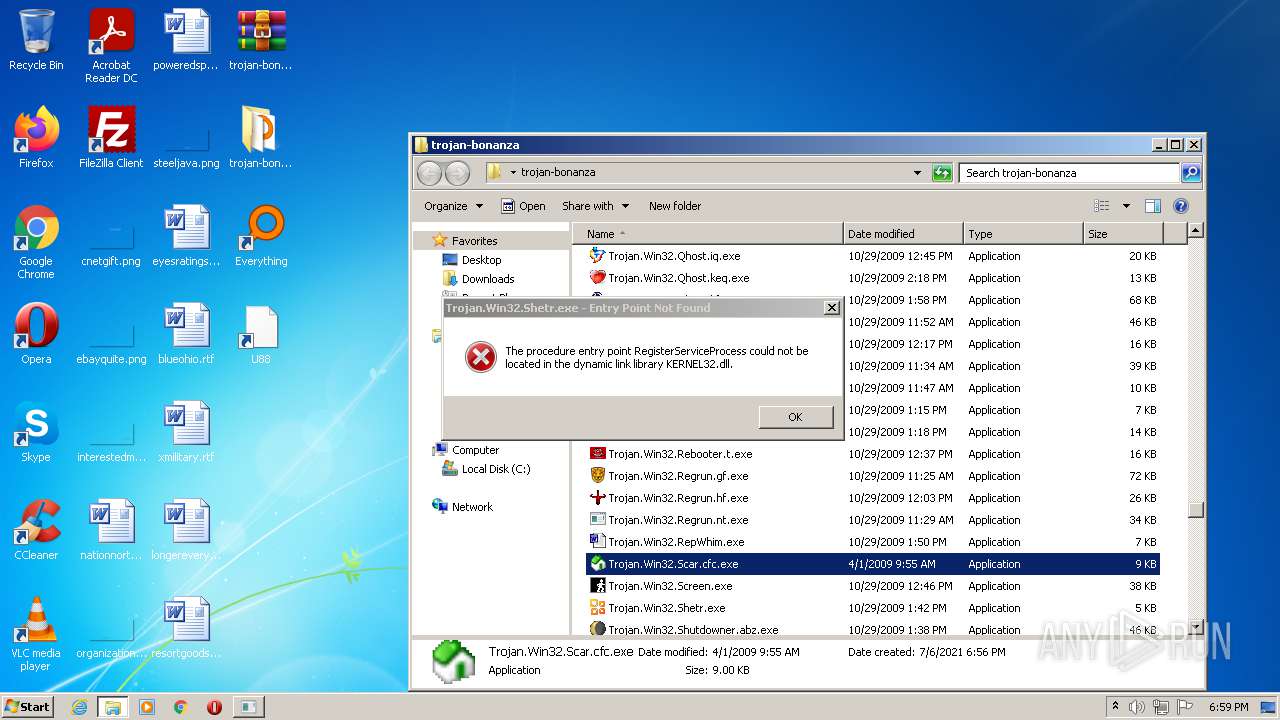
Task: Click Open in the Explorer toolbar
Action: (523, 206)
